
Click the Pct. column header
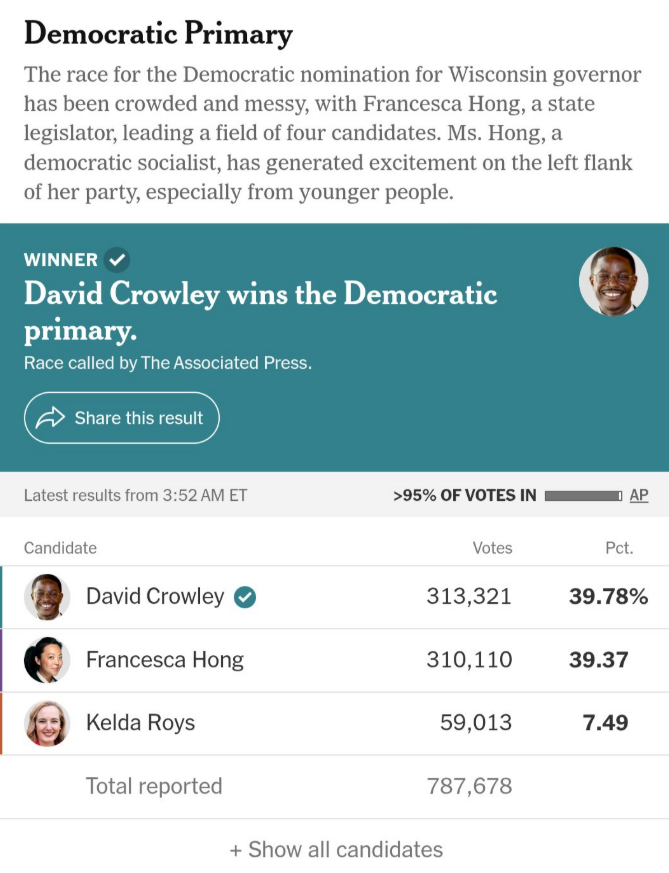pos(619,548)
